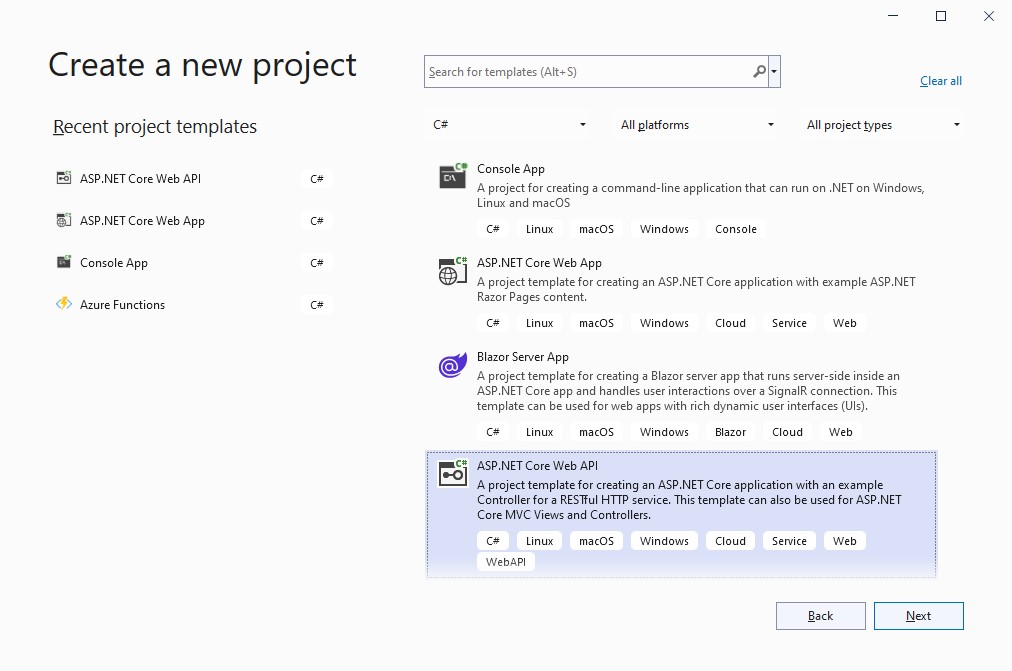This screenshot has width=1012, height=671.
Task: Click the Next button
Action: point(918,616)
